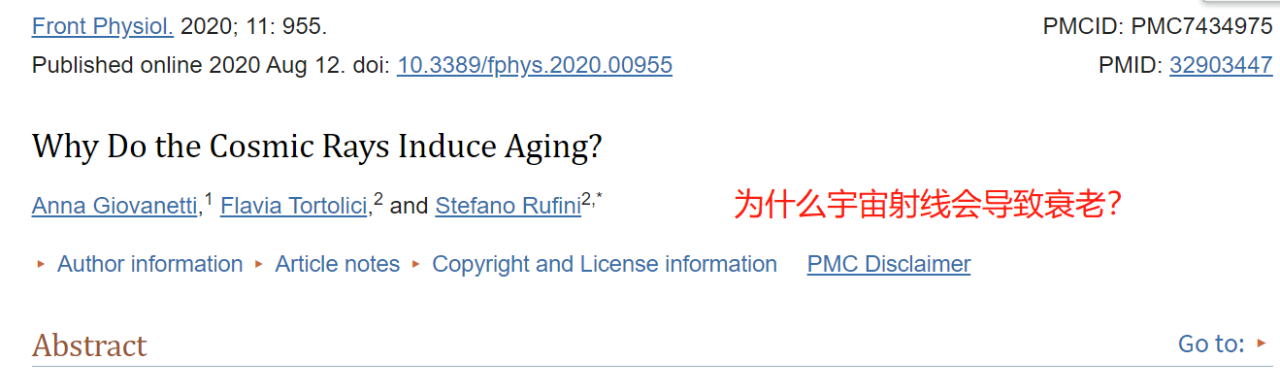Viewport: 1280px width, 389px height.
Task: Click the red Chinese translation text
Action: pos(927,205)
